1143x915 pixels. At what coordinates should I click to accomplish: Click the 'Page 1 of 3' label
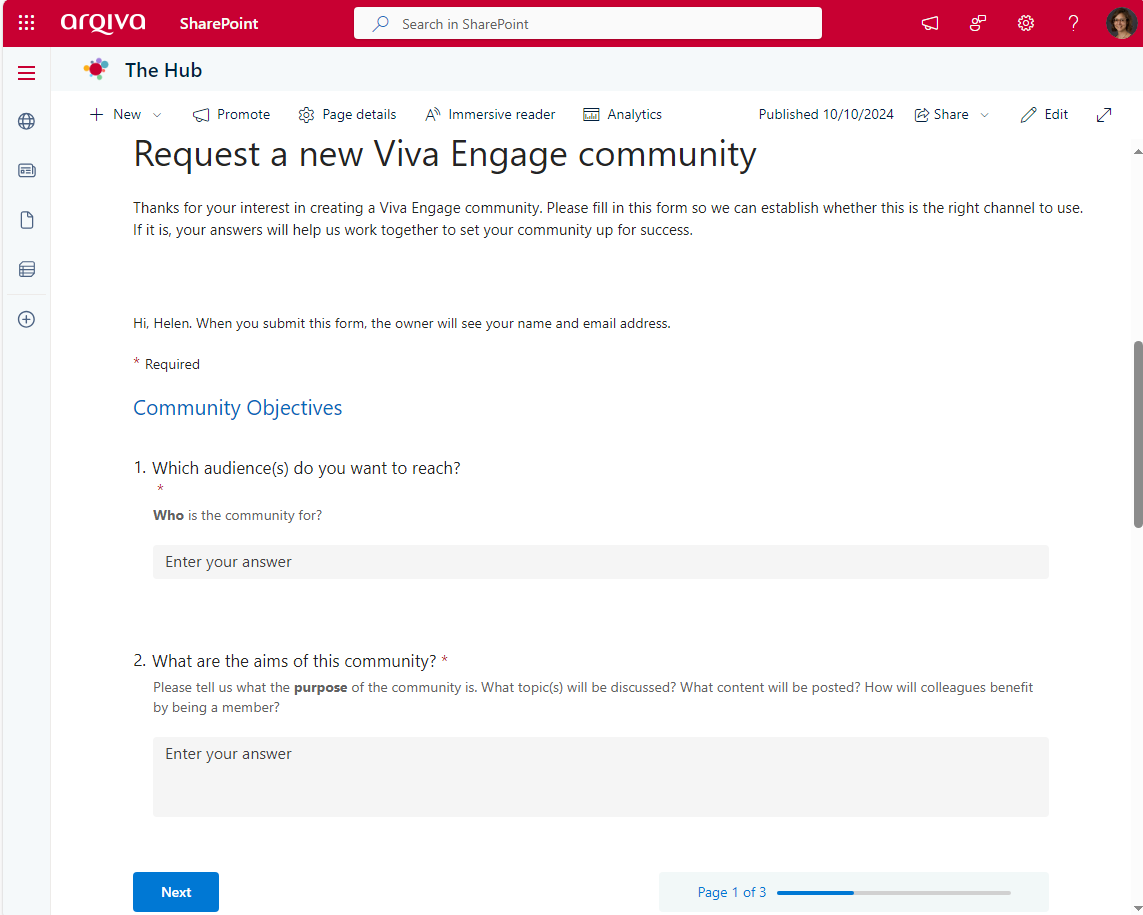[x=732, y=892]
